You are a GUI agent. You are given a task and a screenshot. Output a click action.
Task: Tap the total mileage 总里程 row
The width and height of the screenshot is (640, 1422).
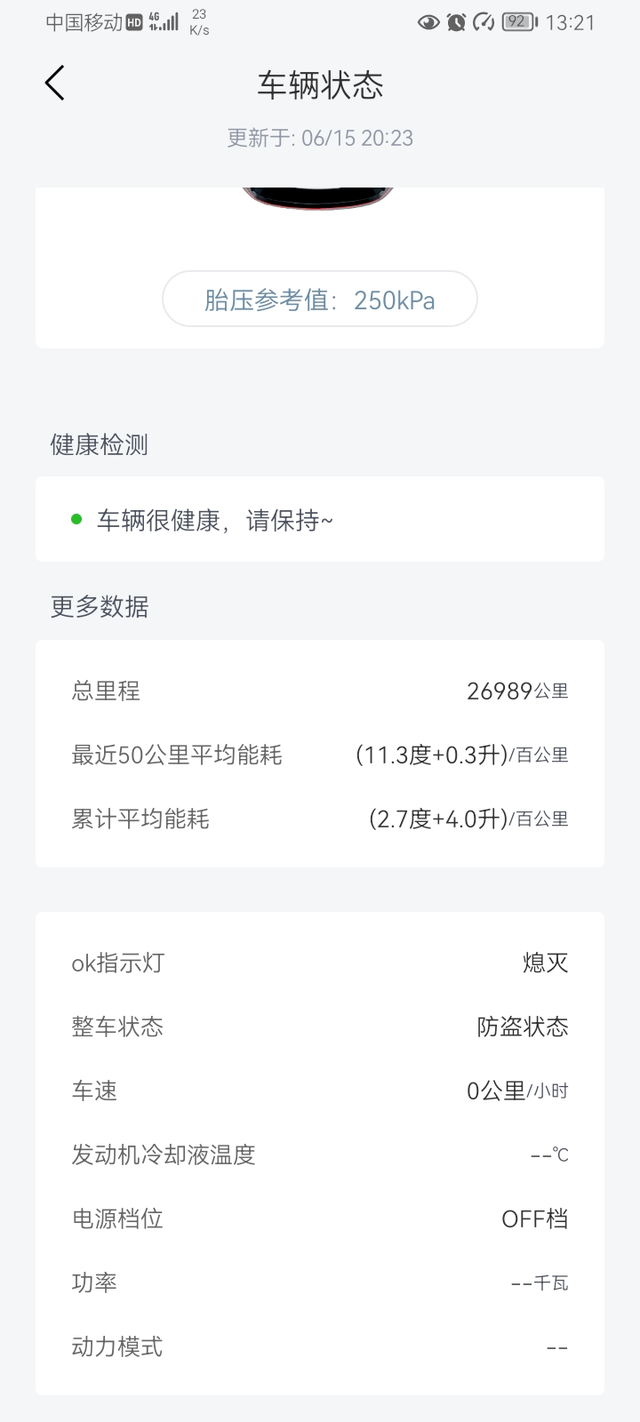click(320, 691)
